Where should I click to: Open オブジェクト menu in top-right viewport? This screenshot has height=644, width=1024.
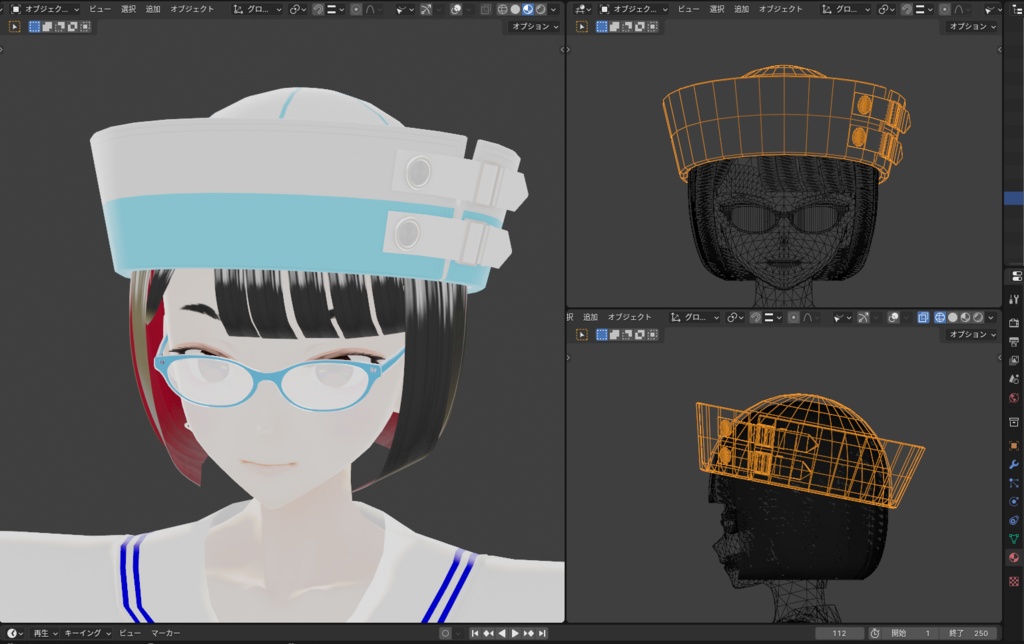coord(780,9)
